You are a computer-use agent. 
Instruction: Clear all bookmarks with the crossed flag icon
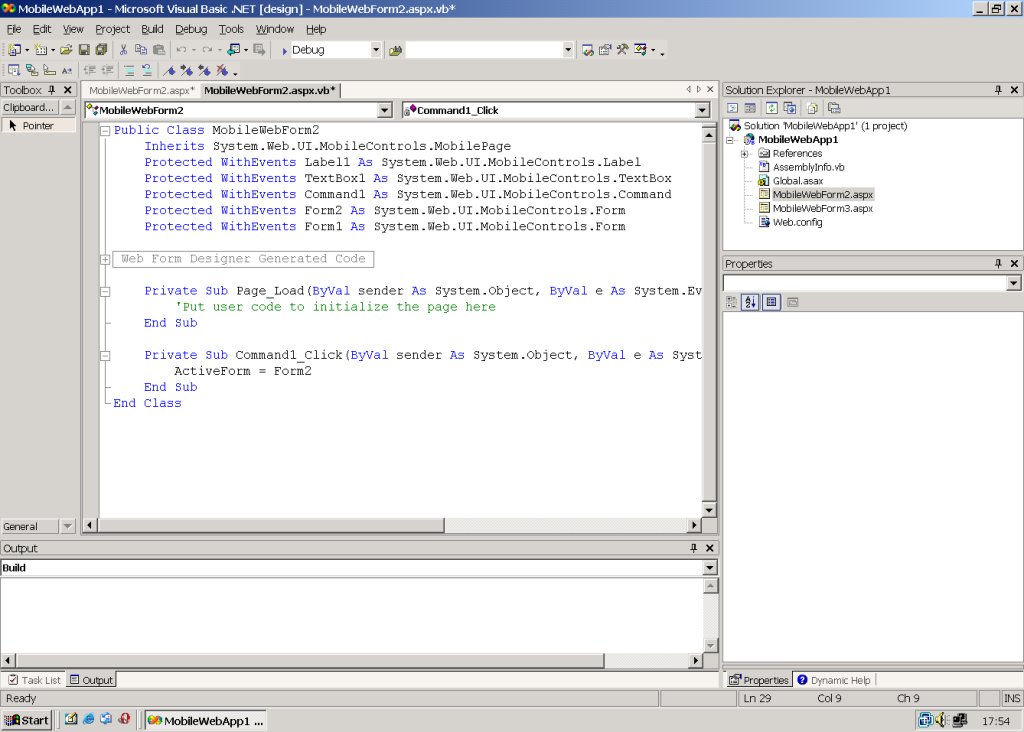click(223, 71)
